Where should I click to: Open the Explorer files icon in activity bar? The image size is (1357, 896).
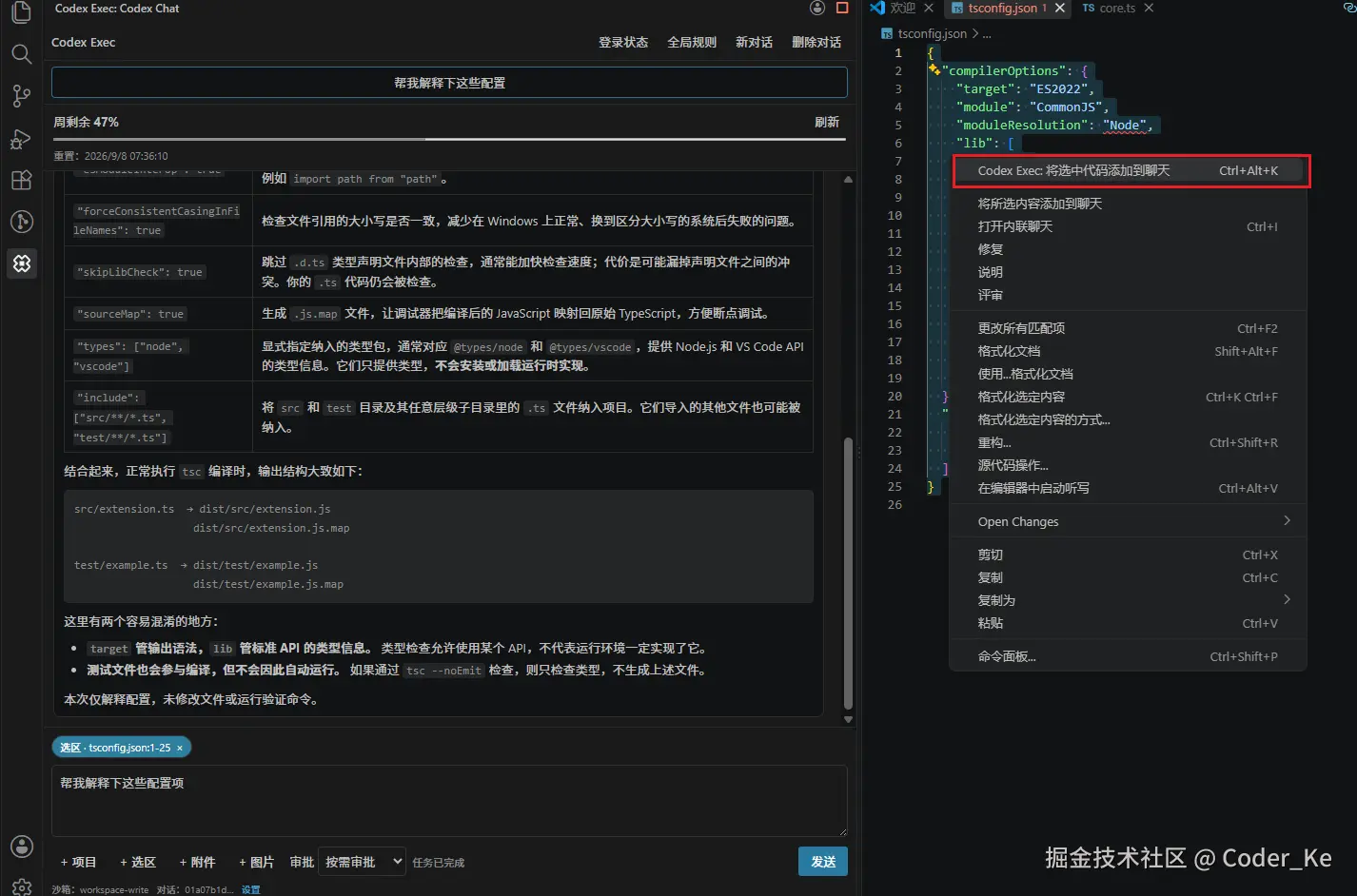click(x=21, y=12)
